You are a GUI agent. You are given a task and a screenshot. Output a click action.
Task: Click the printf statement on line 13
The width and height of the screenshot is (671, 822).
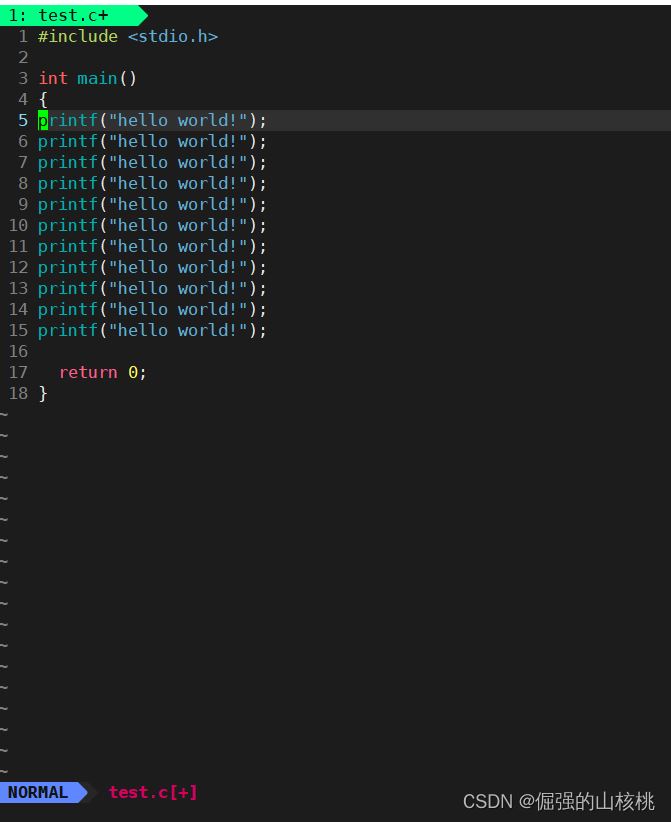point(152,288)
